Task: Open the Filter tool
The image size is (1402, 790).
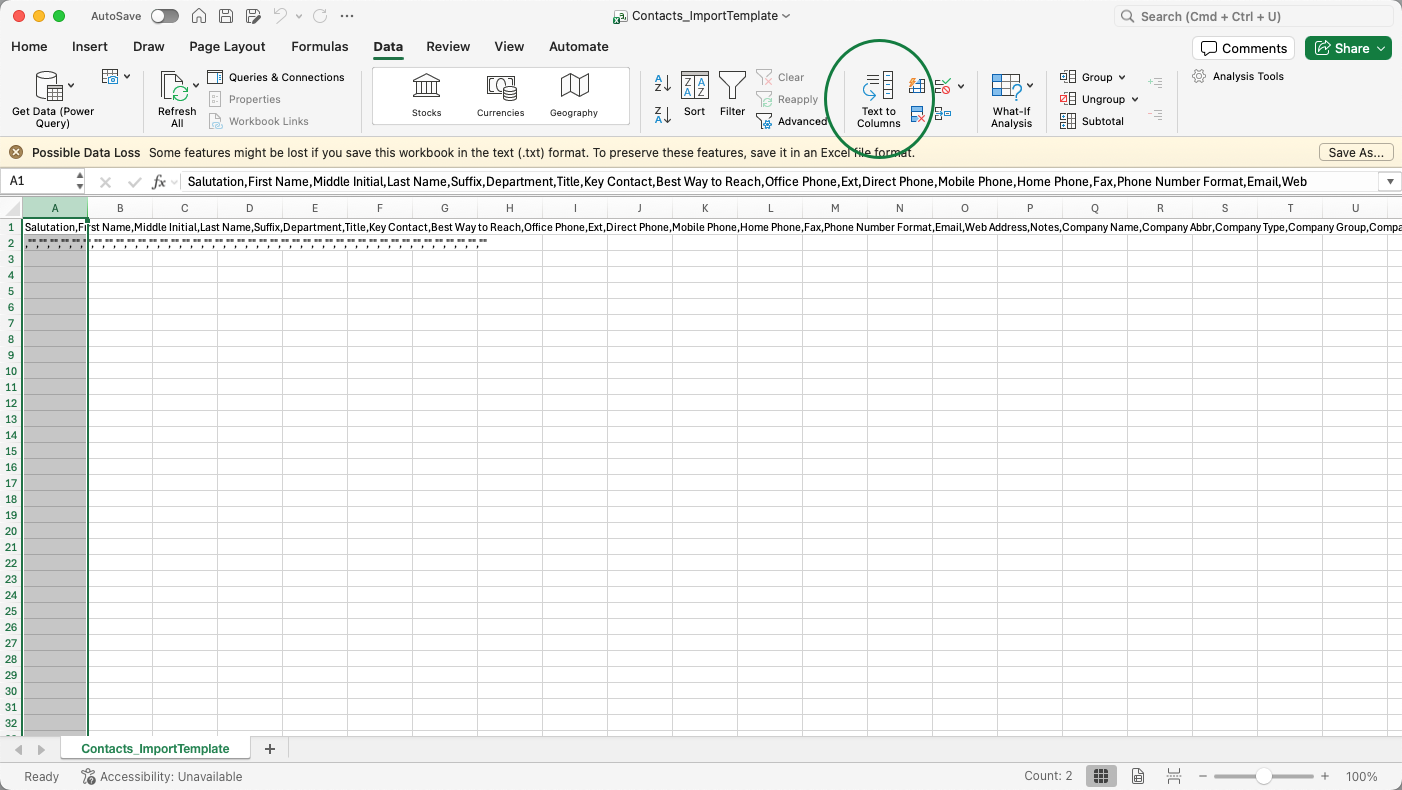Action: point(732,88)
